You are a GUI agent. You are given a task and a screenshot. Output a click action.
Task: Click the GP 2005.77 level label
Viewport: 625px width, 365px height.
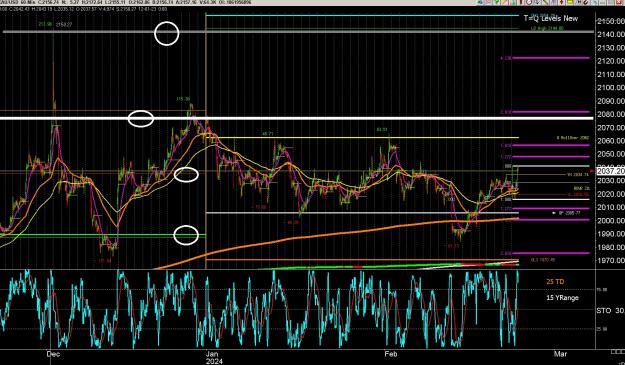point(569,213)
